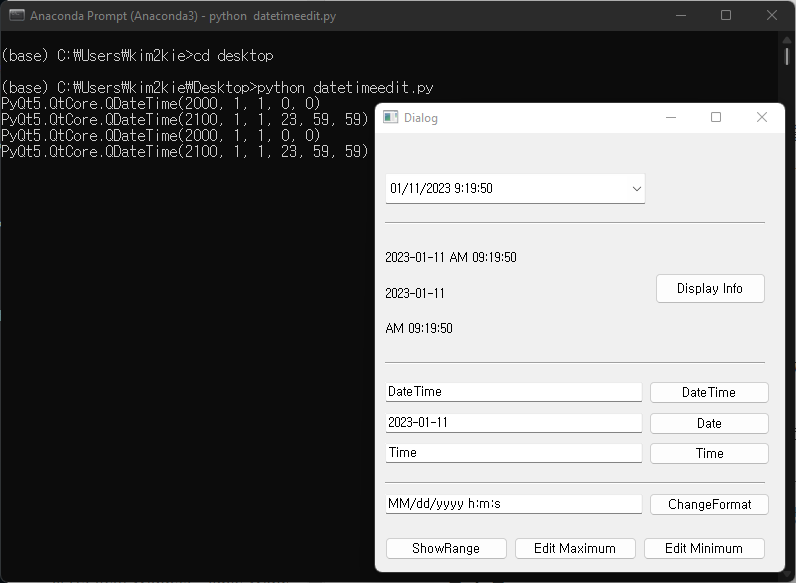
Task: Click the Date button
Action: (709, 424)
